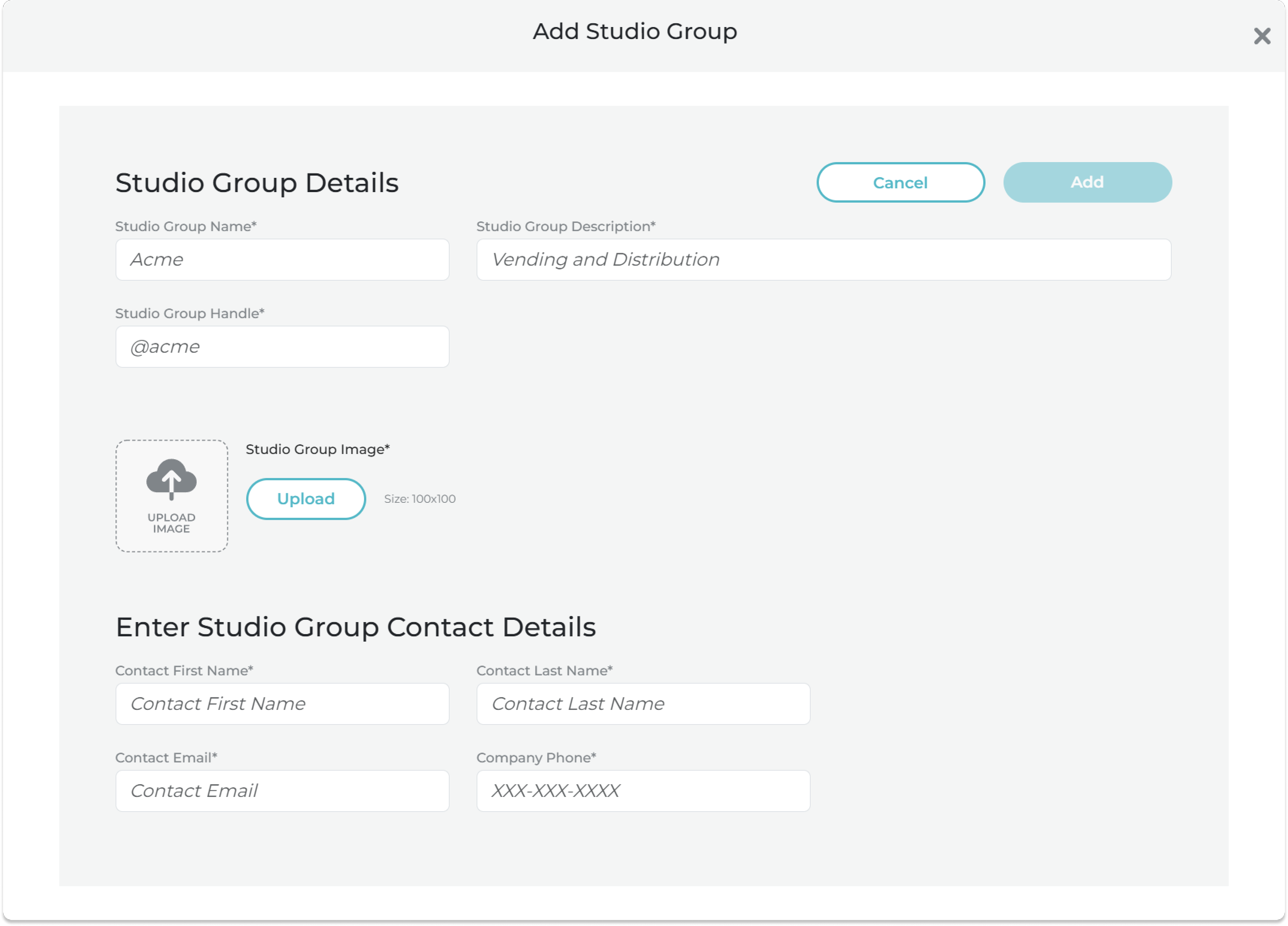Click the Contact Details section heading
Screen dimensions: 1288x926
355,627
